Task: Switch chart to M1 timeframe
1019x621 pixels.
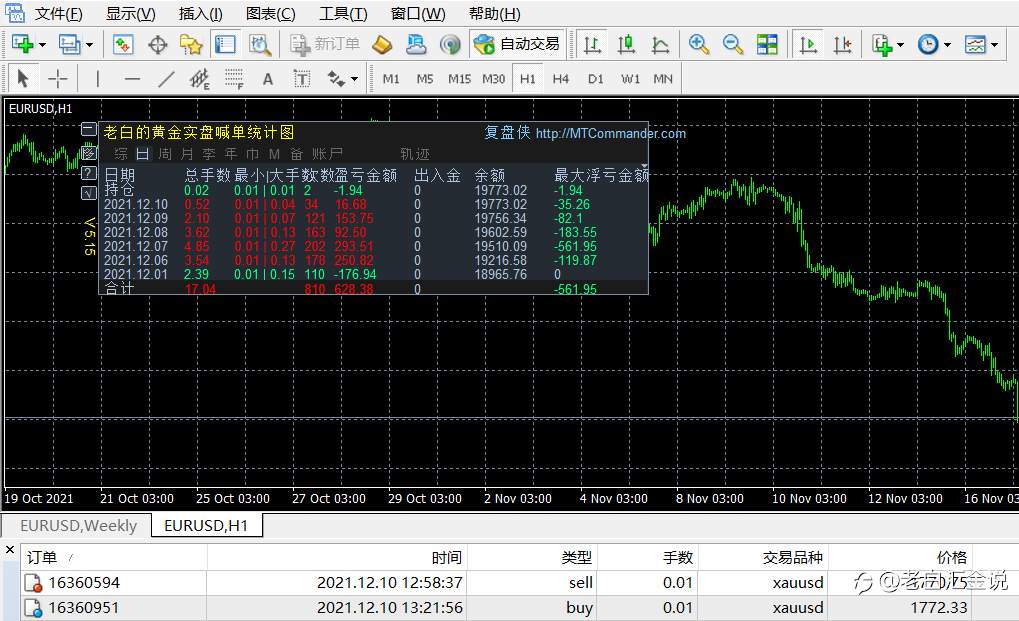Action: (391, 79)
